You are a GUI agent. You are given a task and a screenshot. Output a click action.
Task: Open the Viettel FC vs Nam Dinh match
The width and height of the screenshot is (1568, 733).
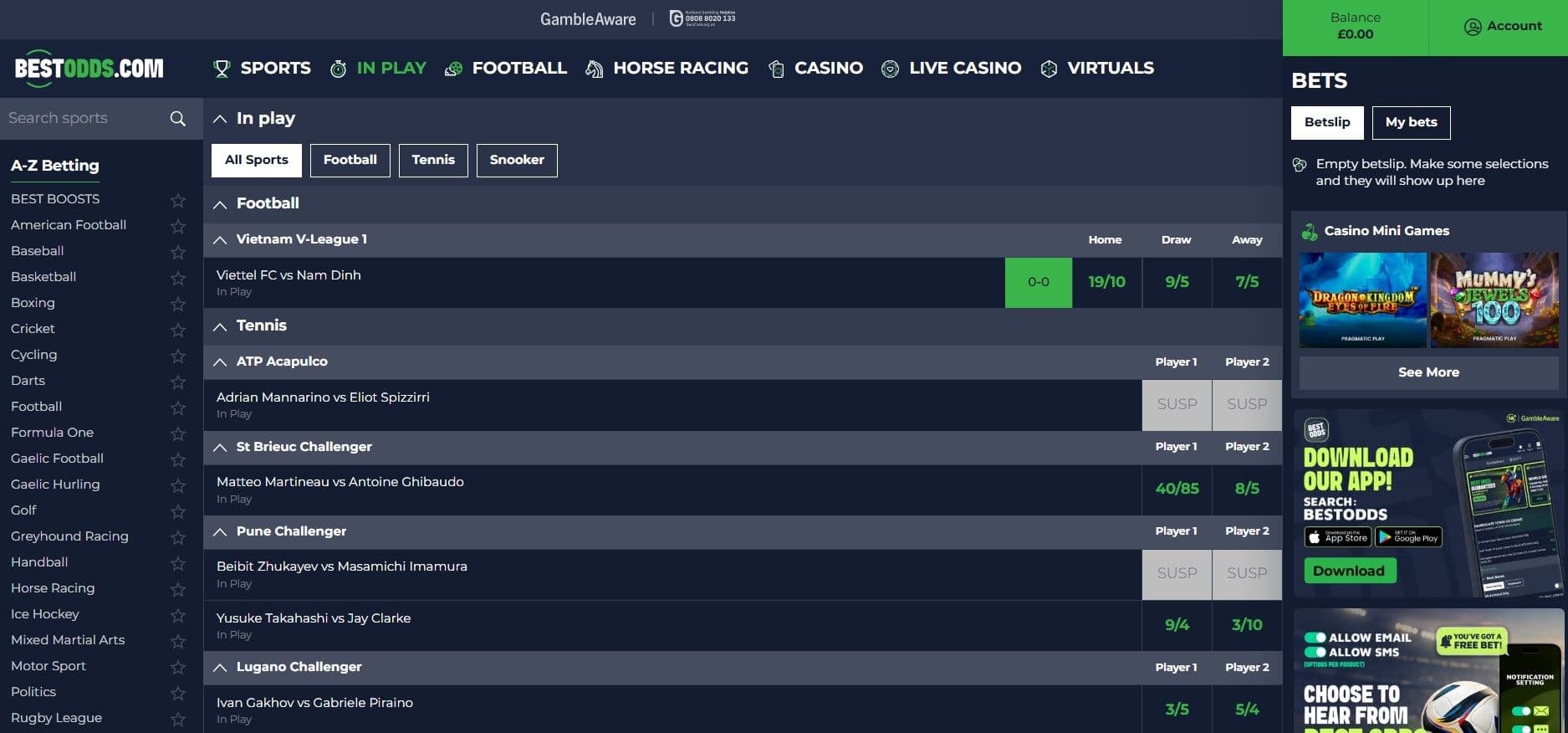click(x=289, y=275)
